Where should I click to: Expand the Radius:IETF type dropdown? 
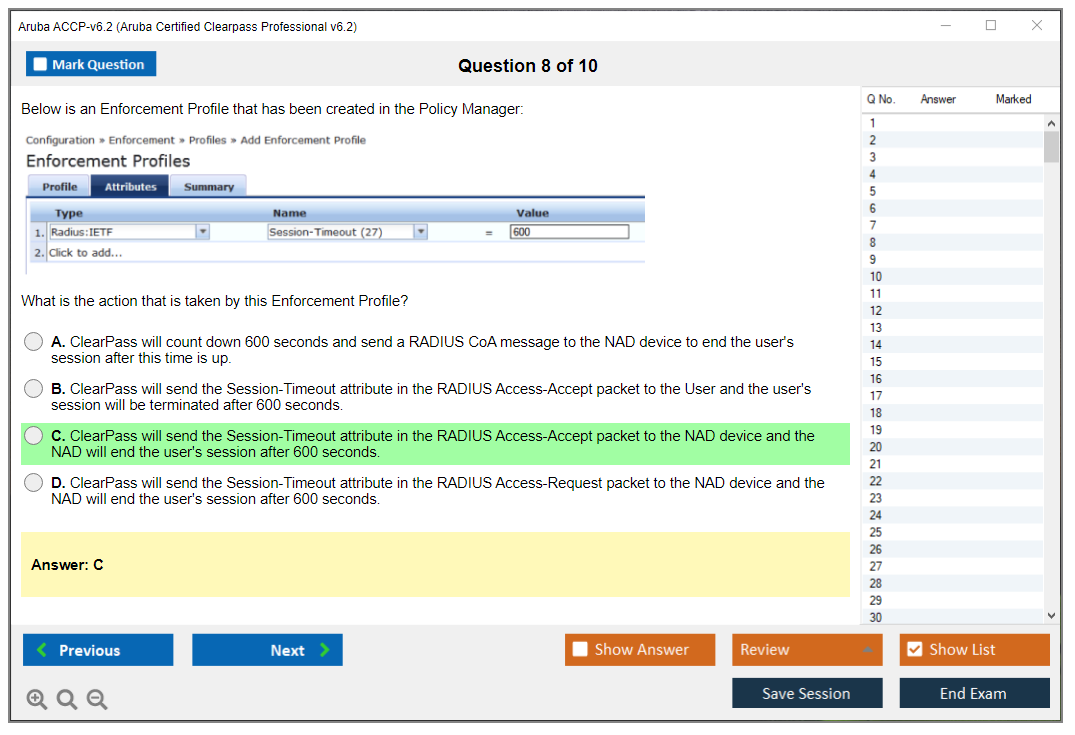pyautogui.click(x=203, y=232)
